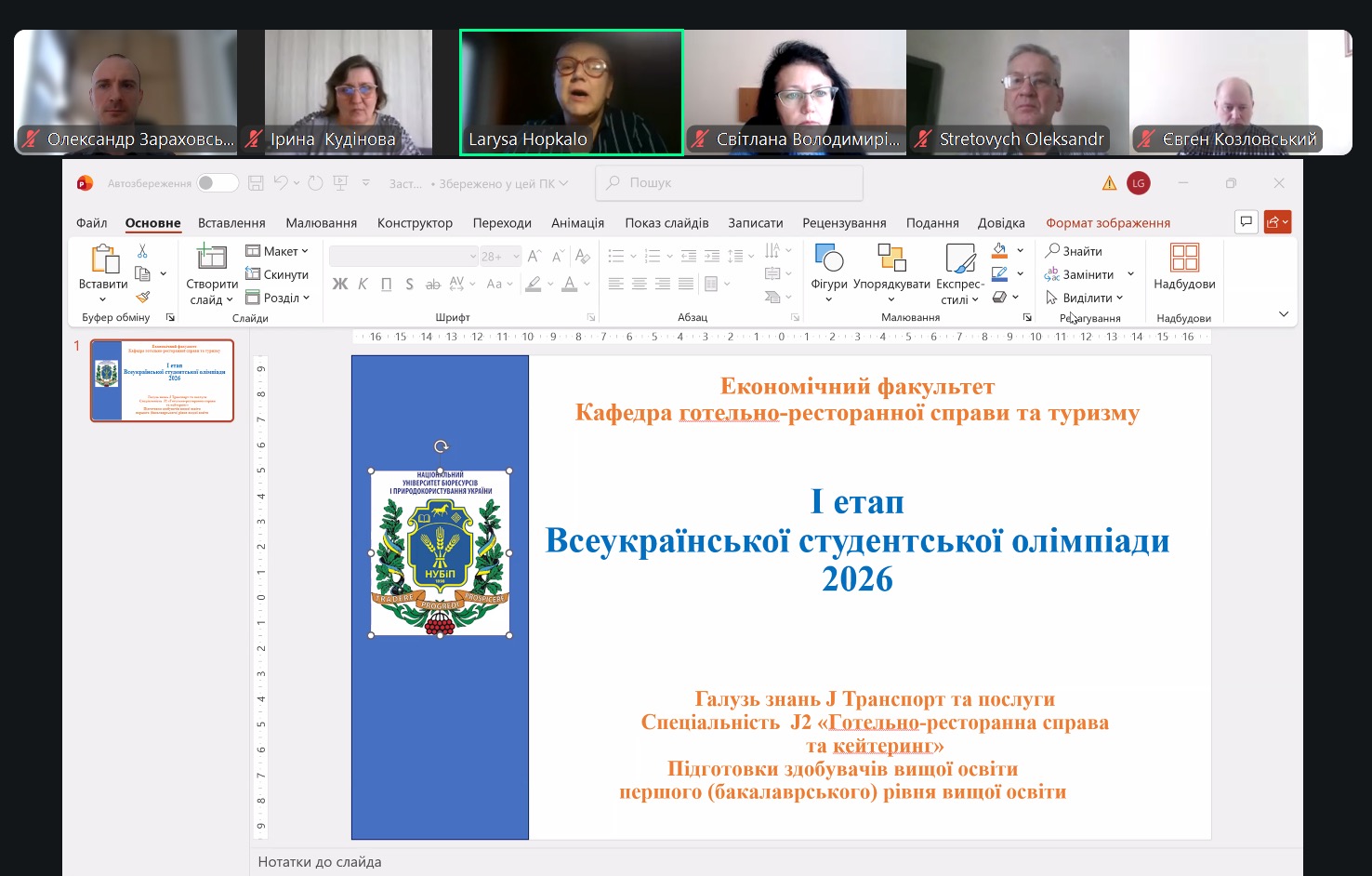Open the Change Case Aa dropdown

tap(499, 284)
